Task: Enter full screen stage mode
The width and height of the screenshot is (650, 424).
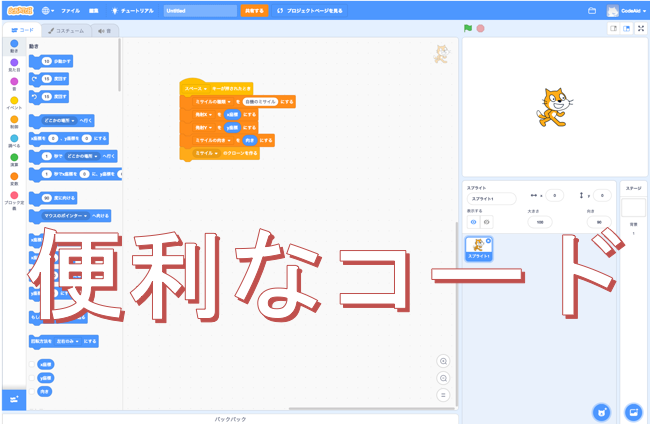Action: click(641, 29)
